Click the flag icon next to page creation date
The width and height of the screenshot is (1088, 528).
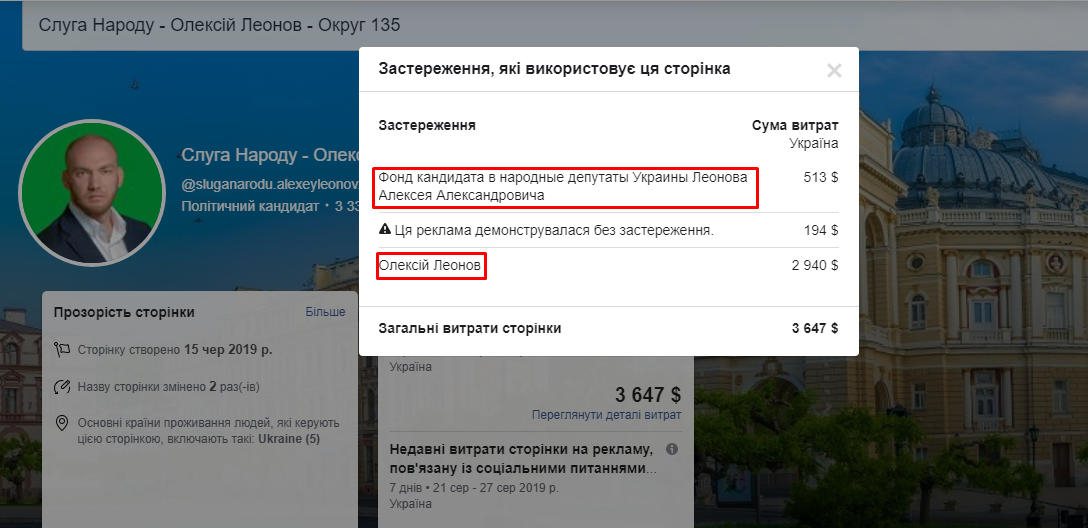[62, 350]
